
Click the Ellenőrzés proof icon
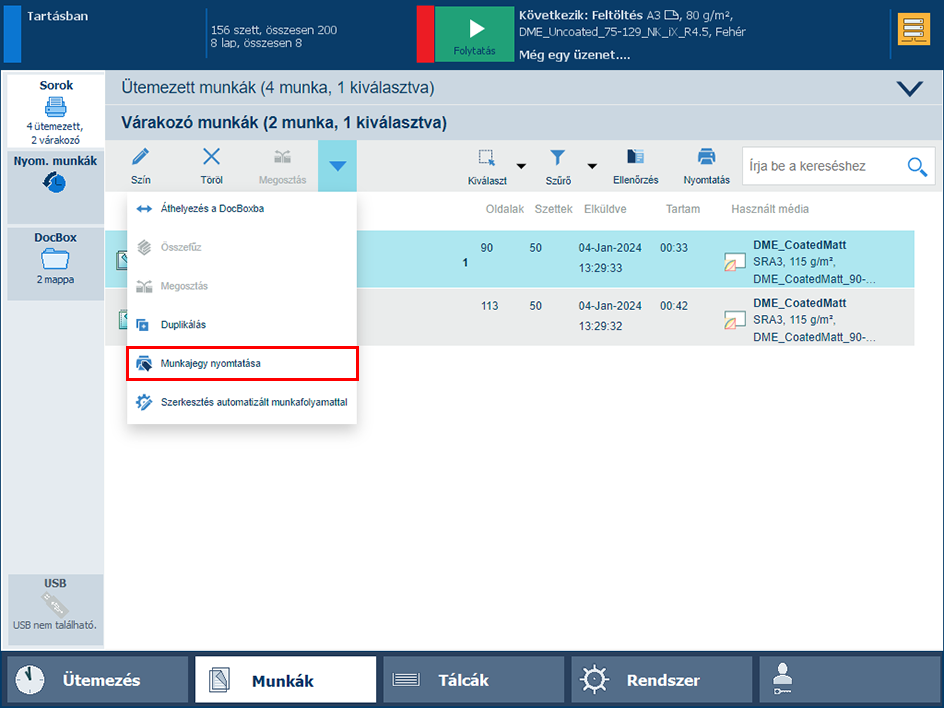635,157
